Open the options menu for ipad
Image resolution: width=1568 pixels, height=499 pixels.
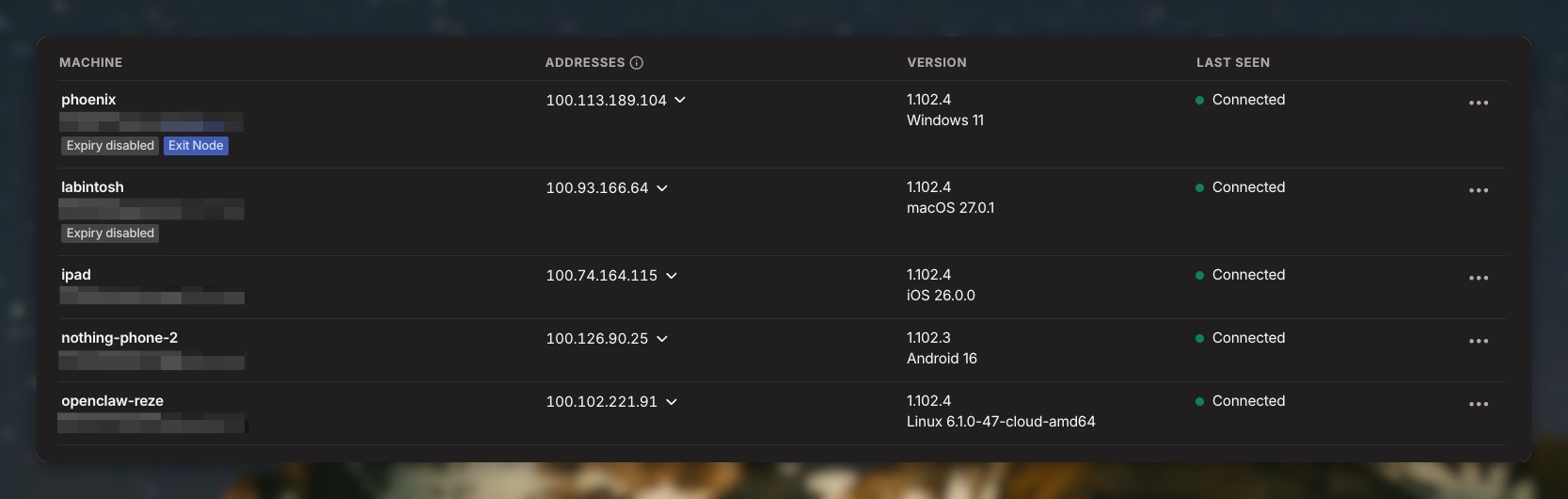coord(1479,278)
